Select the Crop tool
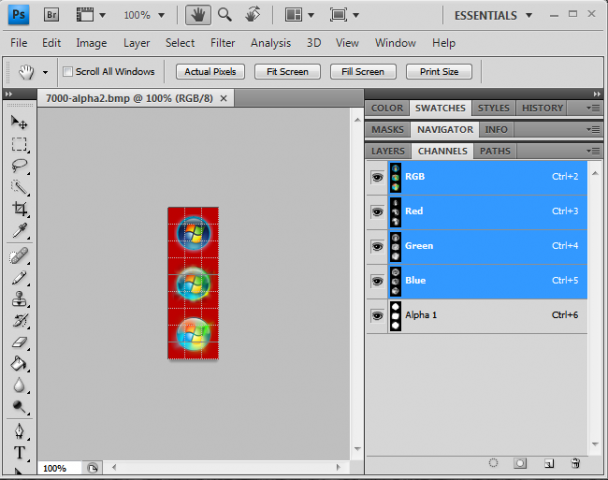The height and width of the screenshot is (480, 608). (19, 209)
